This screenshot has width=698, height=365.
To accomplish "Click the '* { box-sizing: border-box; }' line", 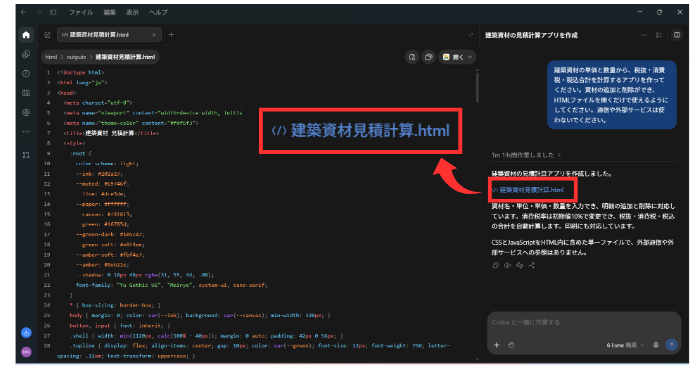I will (115, 305).
